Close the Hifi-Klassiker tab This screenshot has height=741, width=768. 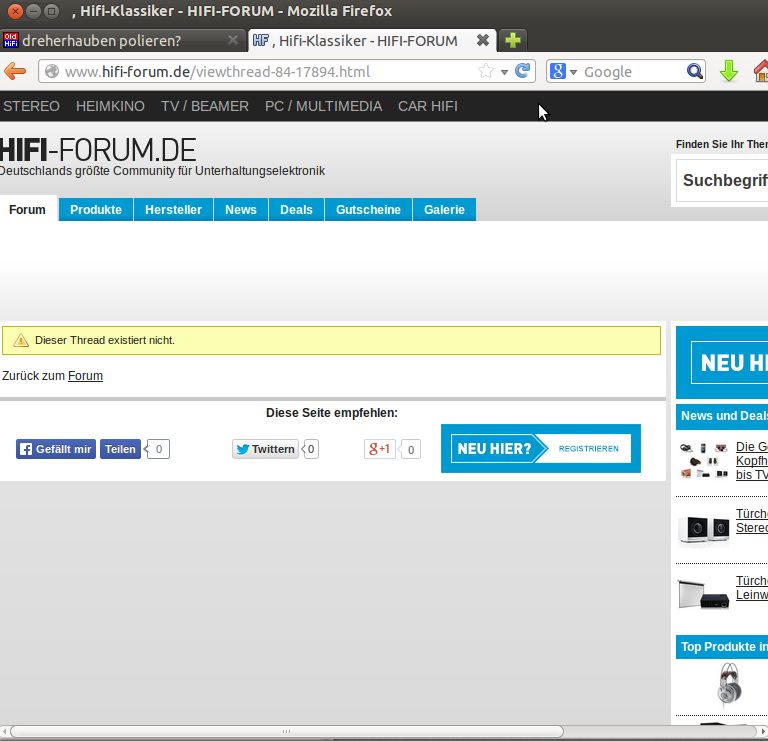pos(483,40)
